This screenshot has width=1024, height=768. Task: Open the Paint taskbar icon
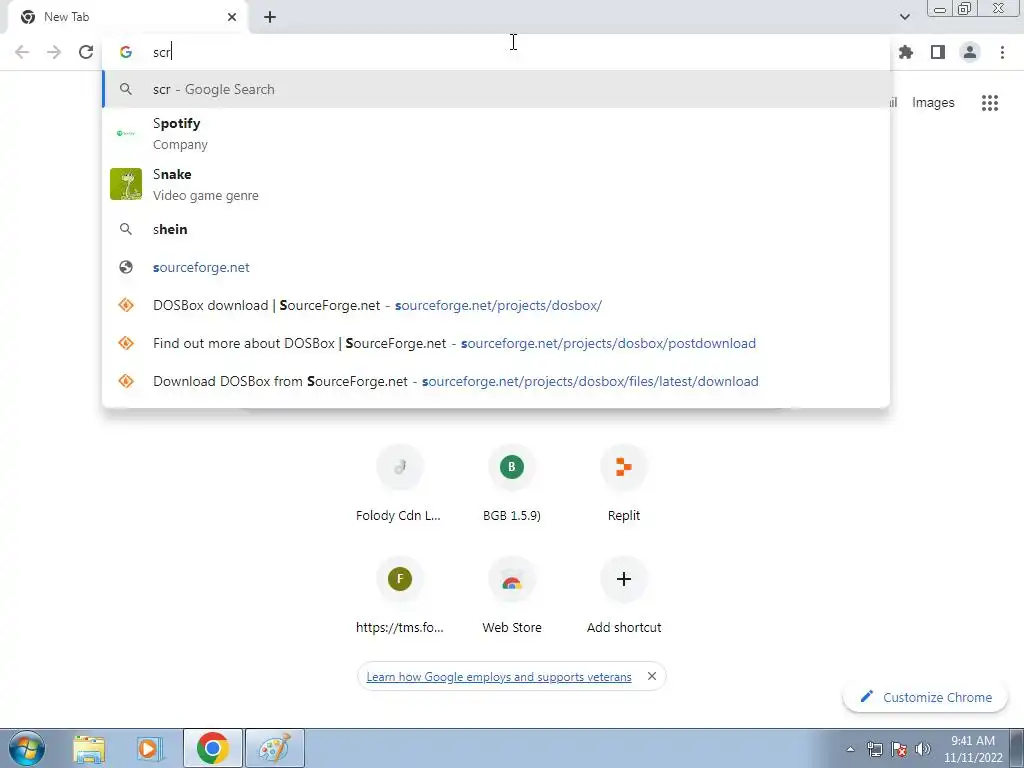(274, 748)
